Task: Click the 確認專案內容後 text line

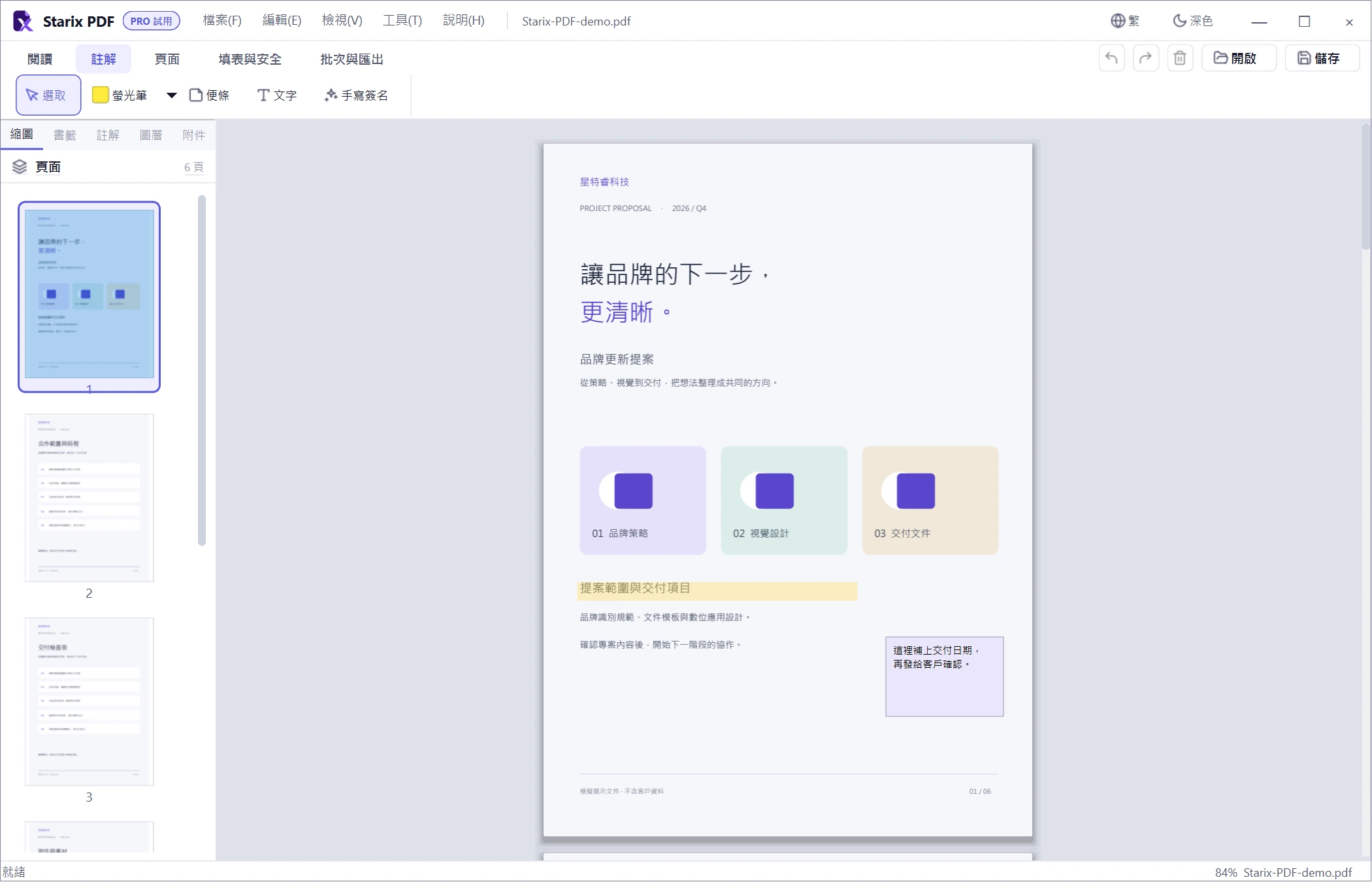Action: click(661, 645)
